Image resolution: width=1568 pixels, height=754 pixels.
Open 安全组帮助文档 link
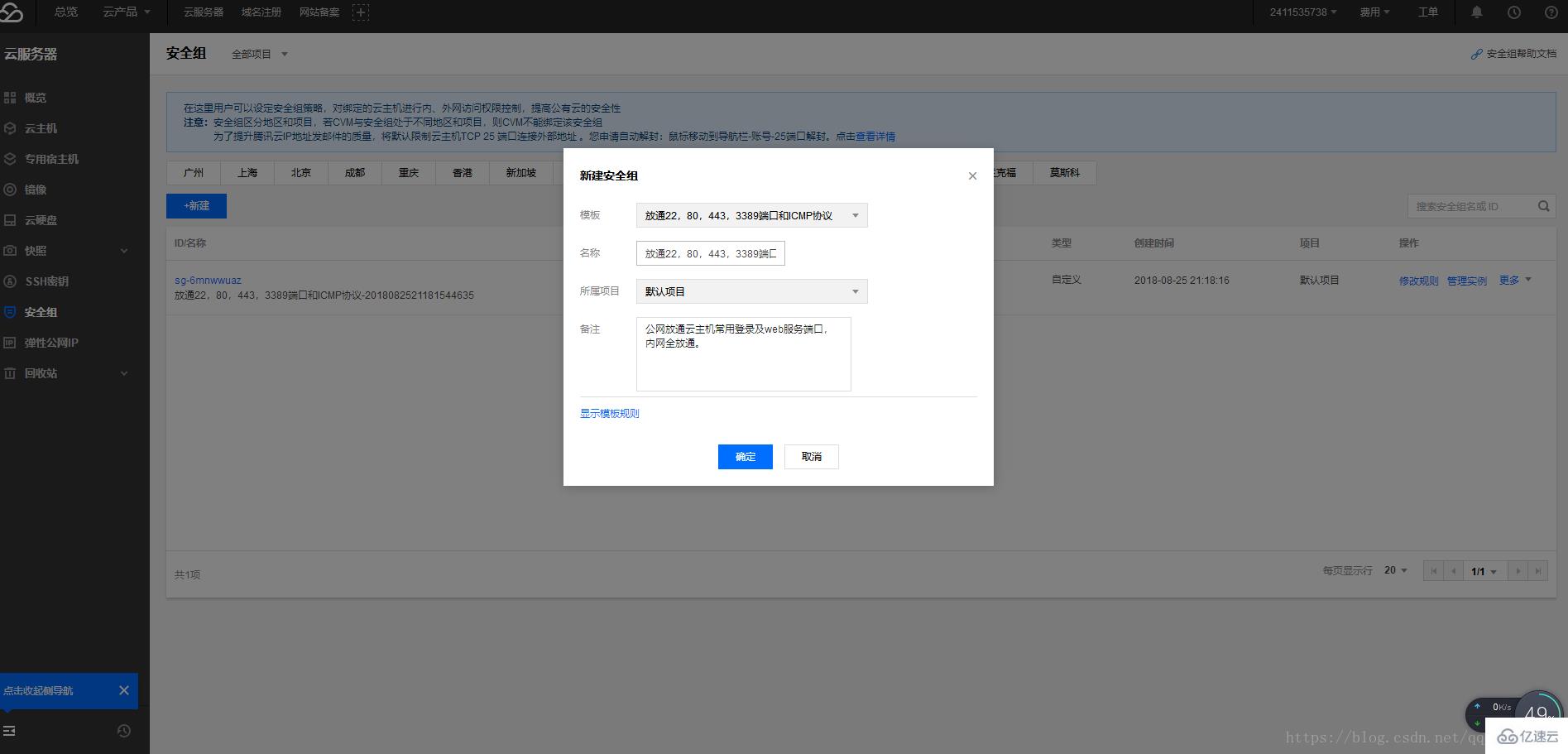click(x=1514, y=54)
